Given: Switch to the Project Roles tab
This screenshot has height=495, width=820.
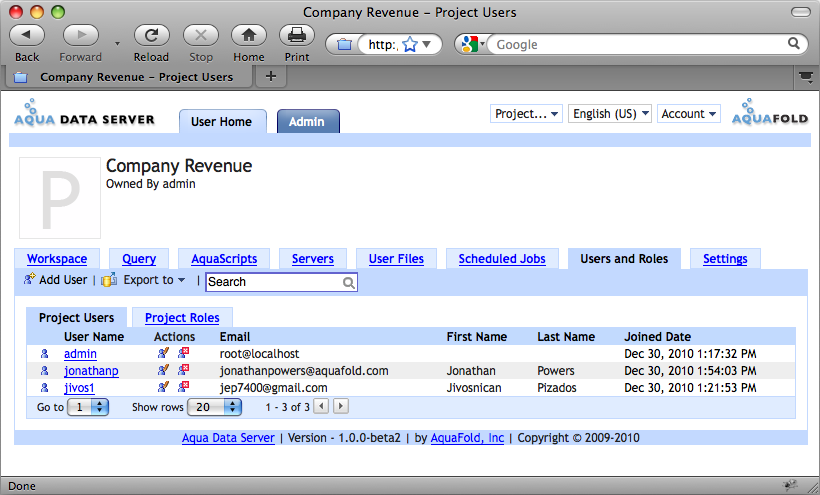Looking at the screenshot, I should pos(182,318).
